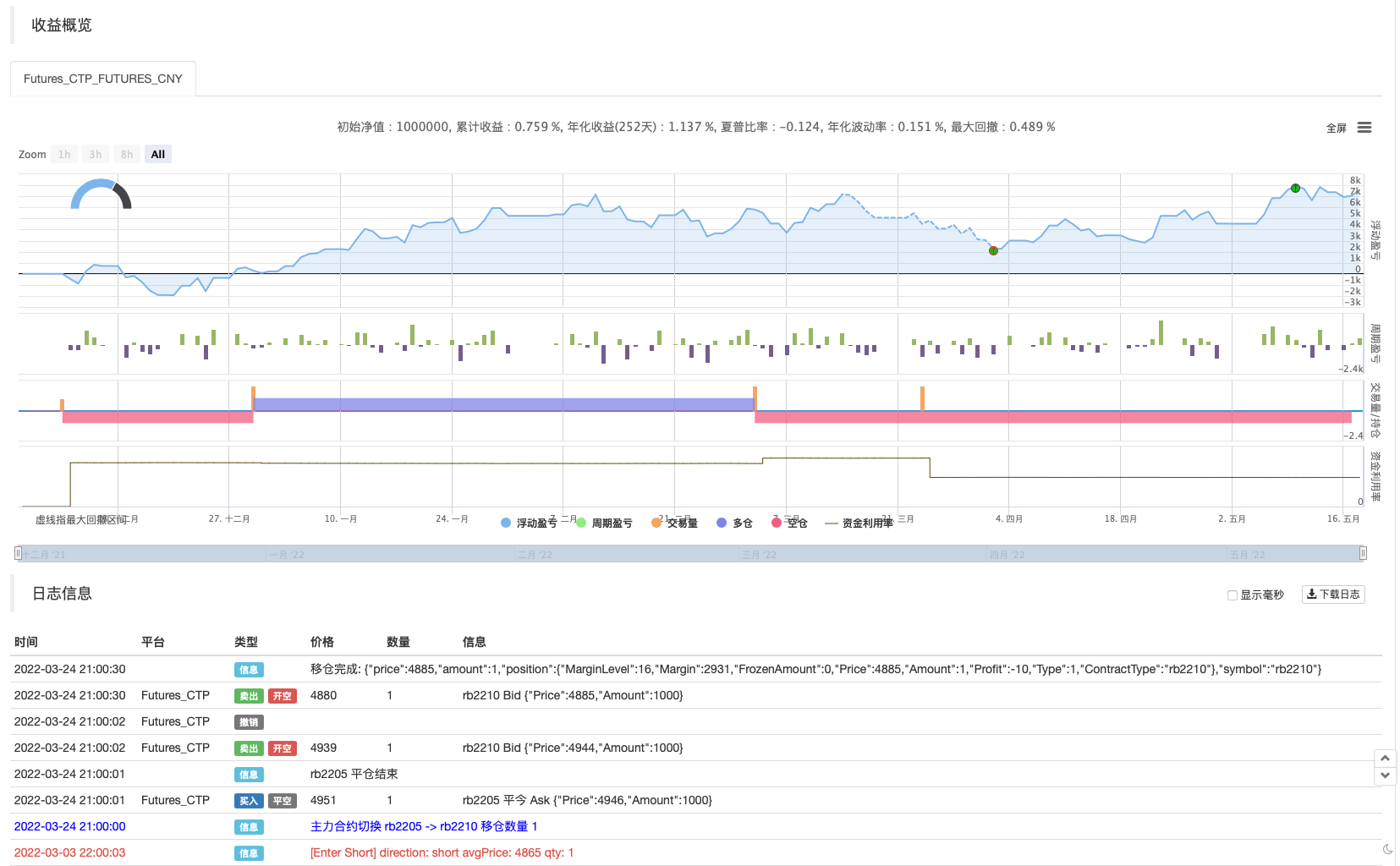
Task: Toggle the 多仓 series legend
Action: (x=734, y=523)
